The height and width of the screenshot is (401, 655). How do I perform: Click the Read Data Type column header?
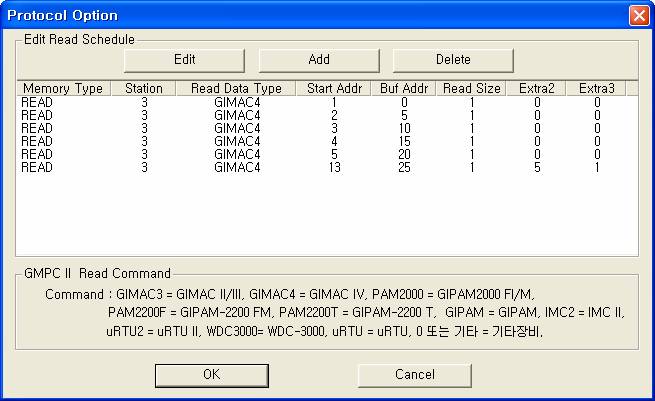click(236, 89)
